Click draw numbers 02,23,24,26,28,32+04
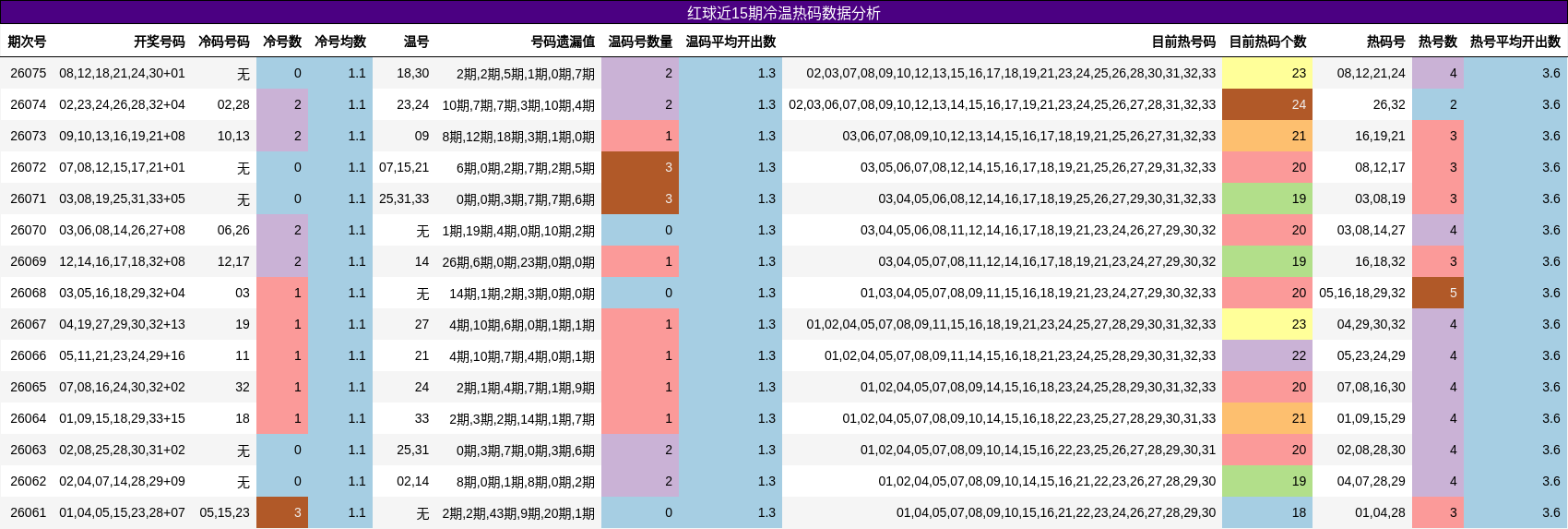This screenshot has height=529, width=1568. (122, 104)
